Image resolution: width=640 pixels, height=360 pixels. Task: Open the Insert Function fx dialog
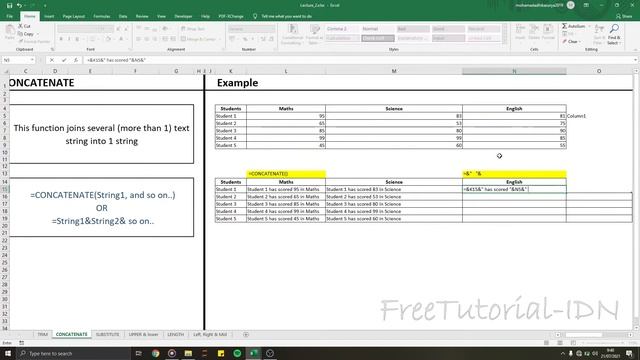[x=76, y=60]
